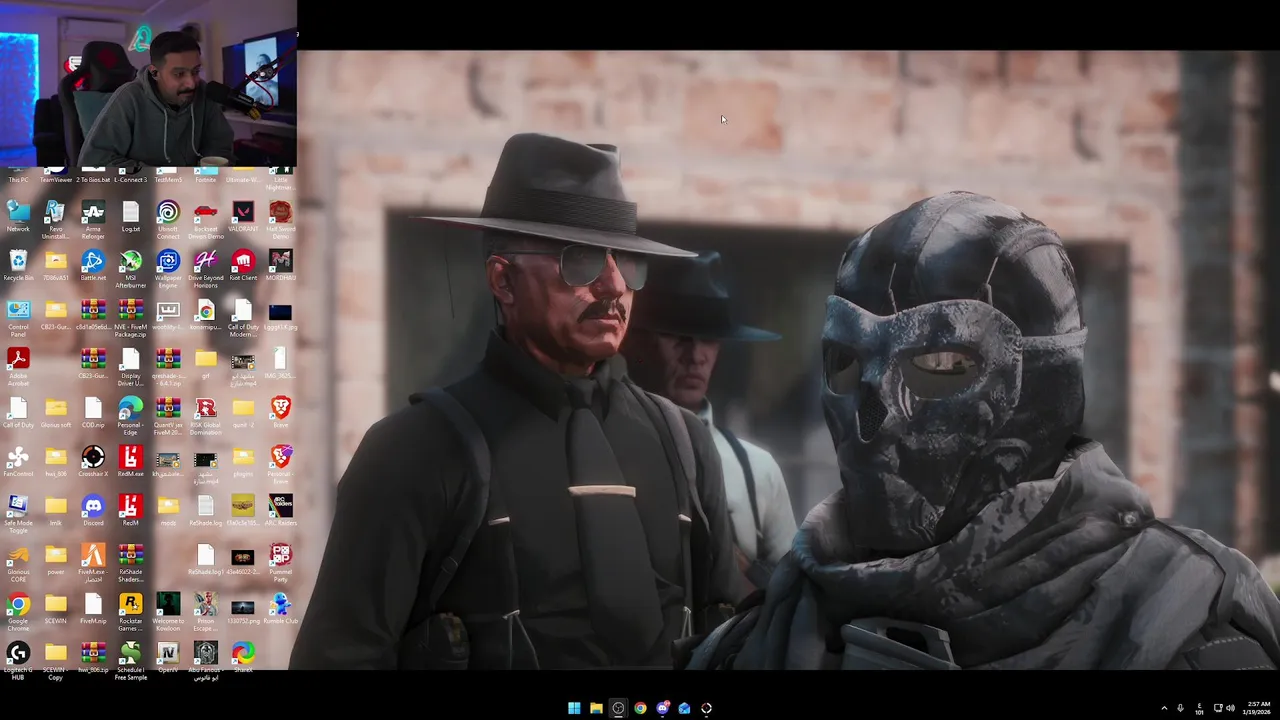This screenshot has height=720, width=1280.
Task: Open the Riot Client shortcut
Action: tap(243, 266)
